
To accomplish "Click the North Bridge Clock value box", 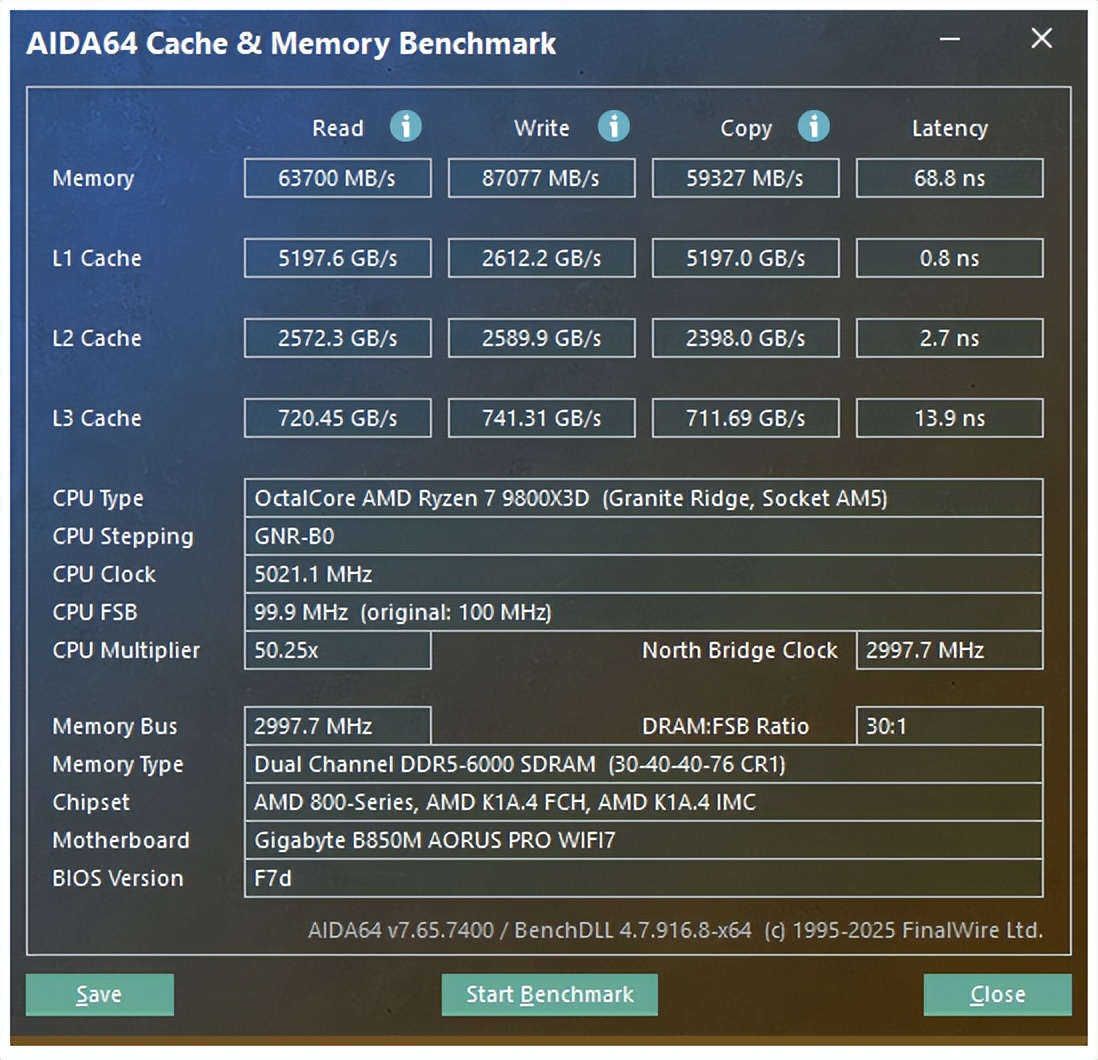I will pyautogui.click(x=950, y=650).
